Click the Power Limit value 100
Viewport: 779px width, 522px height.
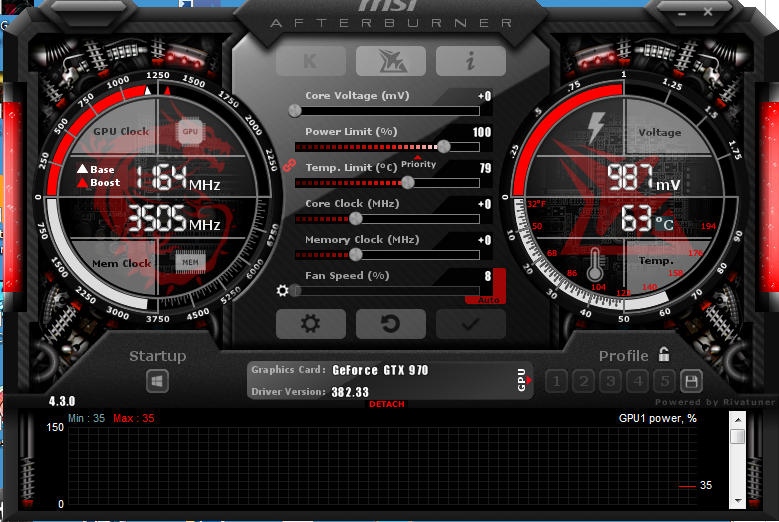482,132
